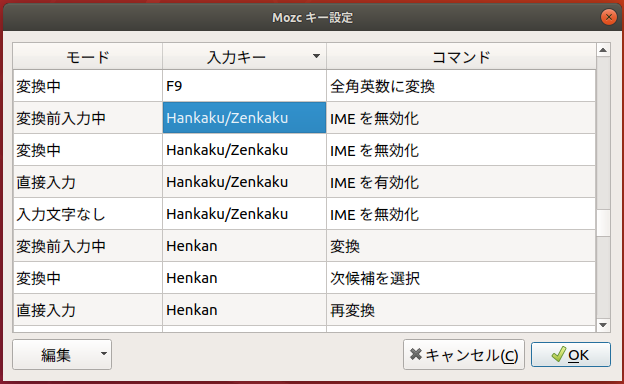
Task: Click the scrollbar up arrow
Action: click(x=603, y=50)
